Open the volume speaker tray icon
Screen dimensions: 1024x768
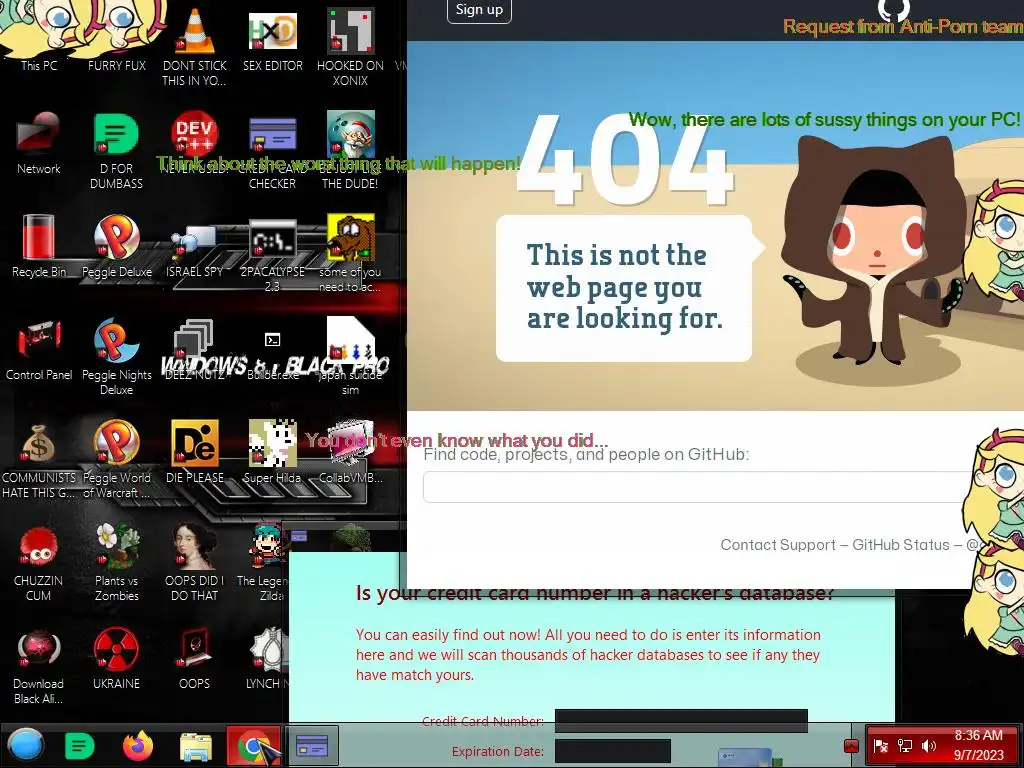(929, 746)
